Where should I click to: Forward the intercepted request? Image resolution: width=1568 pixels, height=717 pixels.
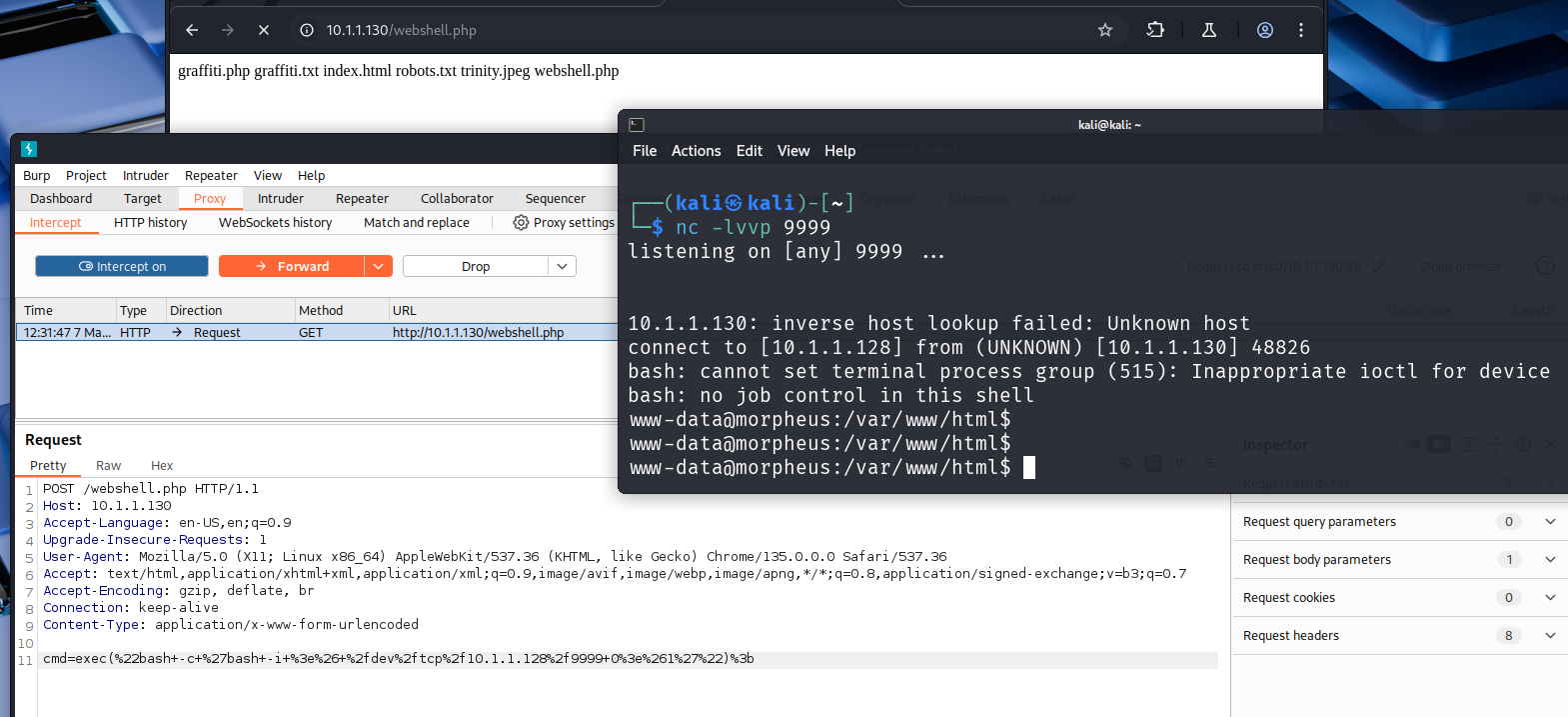point(291,266)
